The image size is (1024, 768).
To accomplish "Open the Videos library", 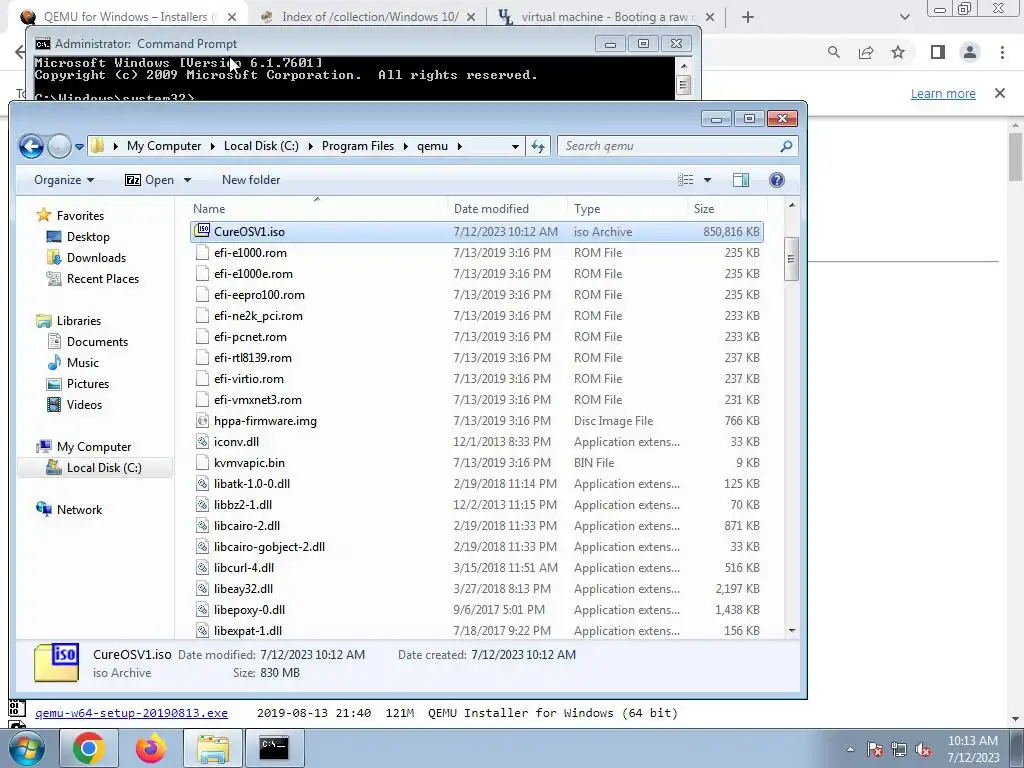I will coord(84,405).
